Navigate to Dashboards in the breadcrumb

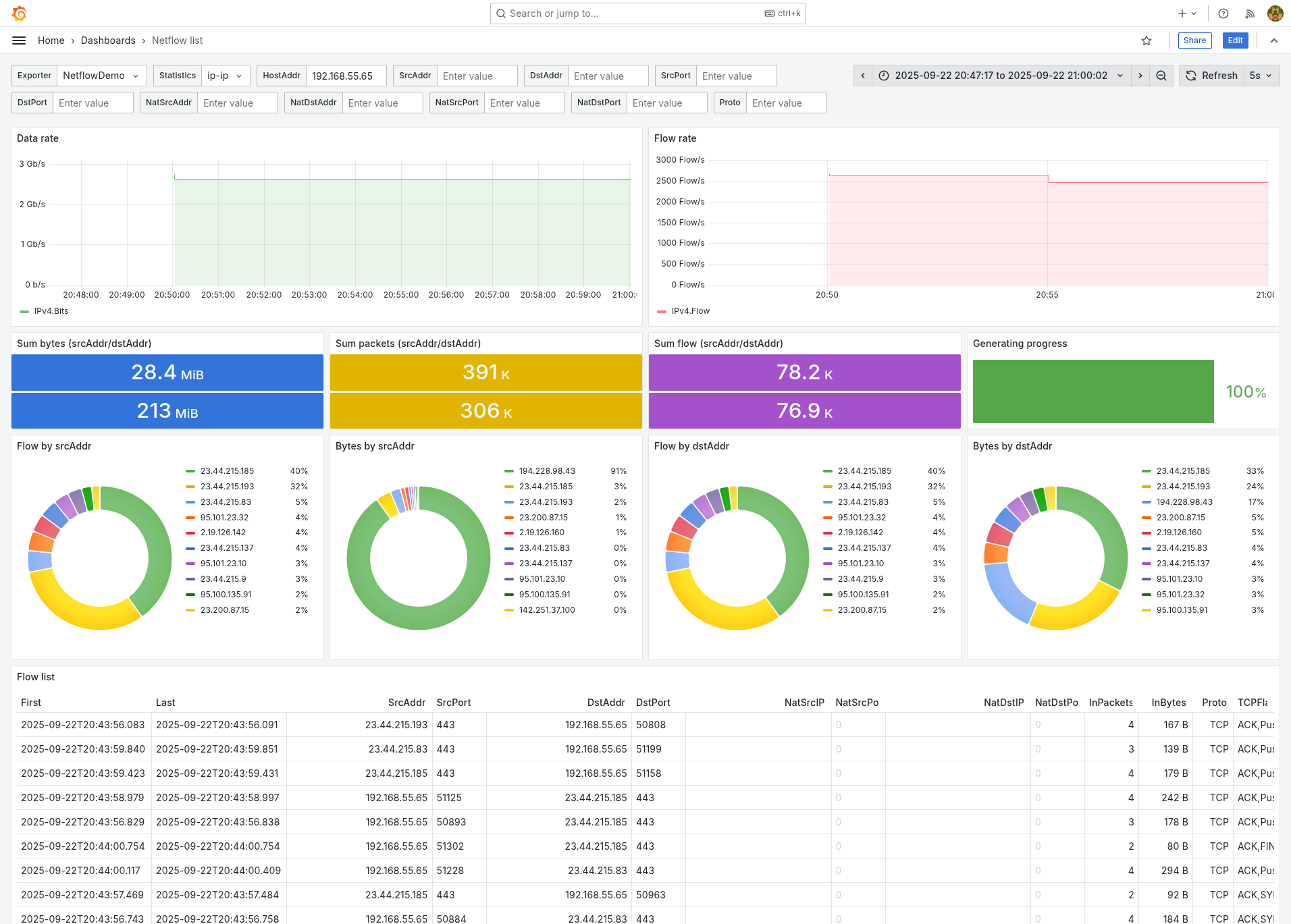coord(108,40)
